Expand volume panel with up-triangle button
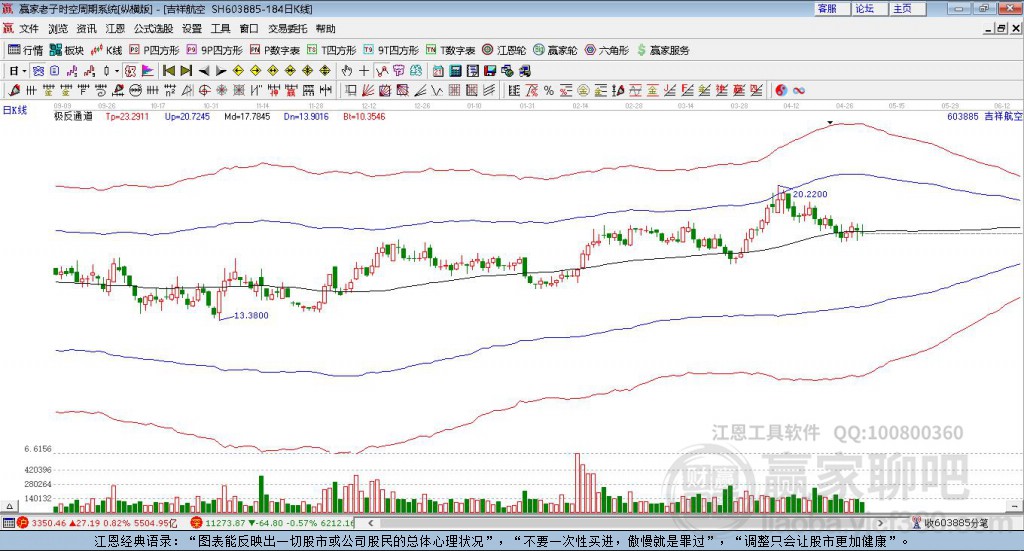The width and height of the screenshot is (1024, 551). (9, 506)
